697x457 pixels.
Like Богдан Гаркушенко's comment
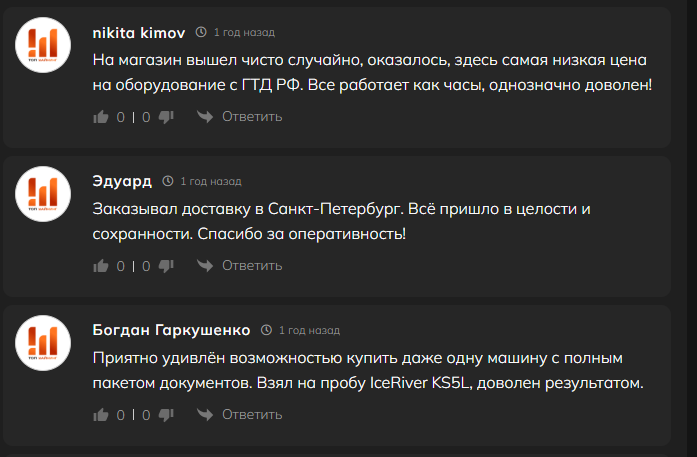(x=100, y=415)
